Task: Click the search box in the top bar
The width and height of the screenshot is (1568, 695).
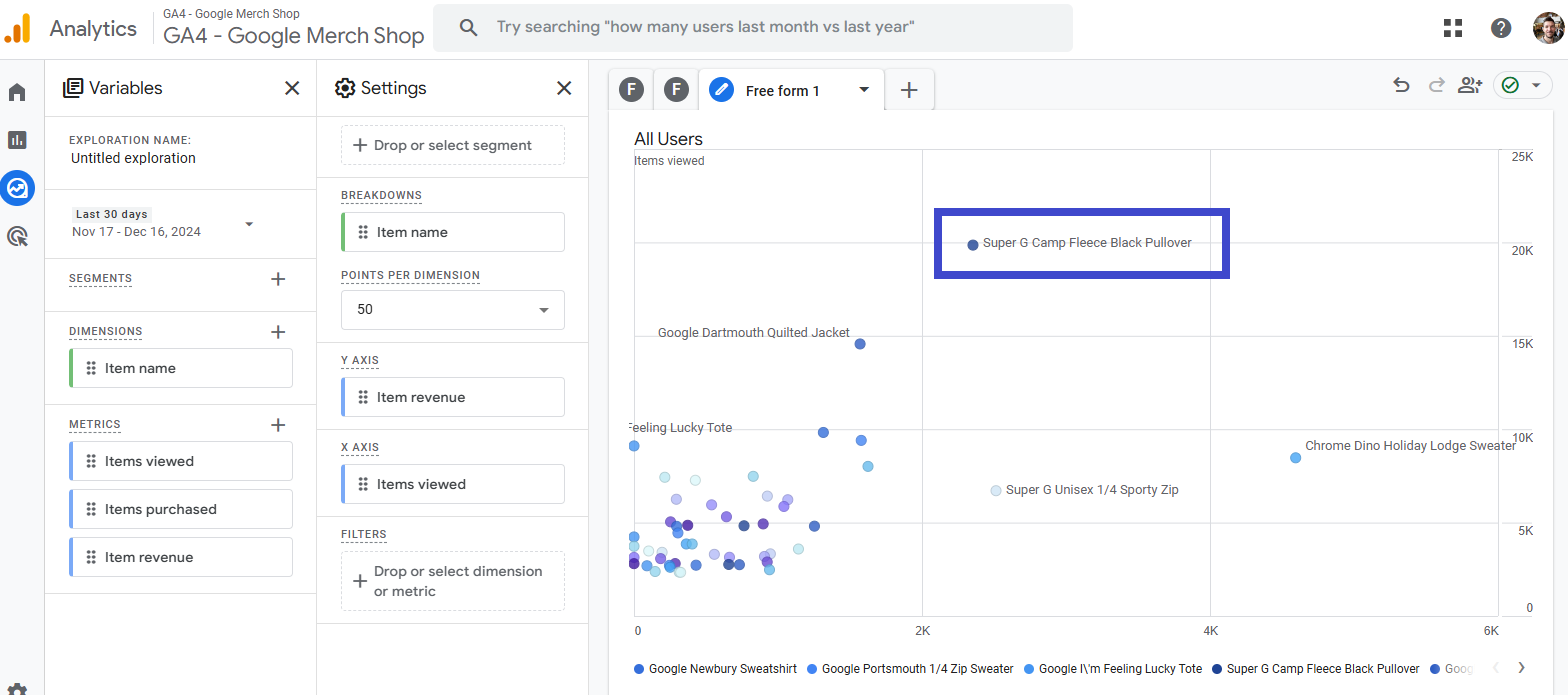Action: click(753, 28)
